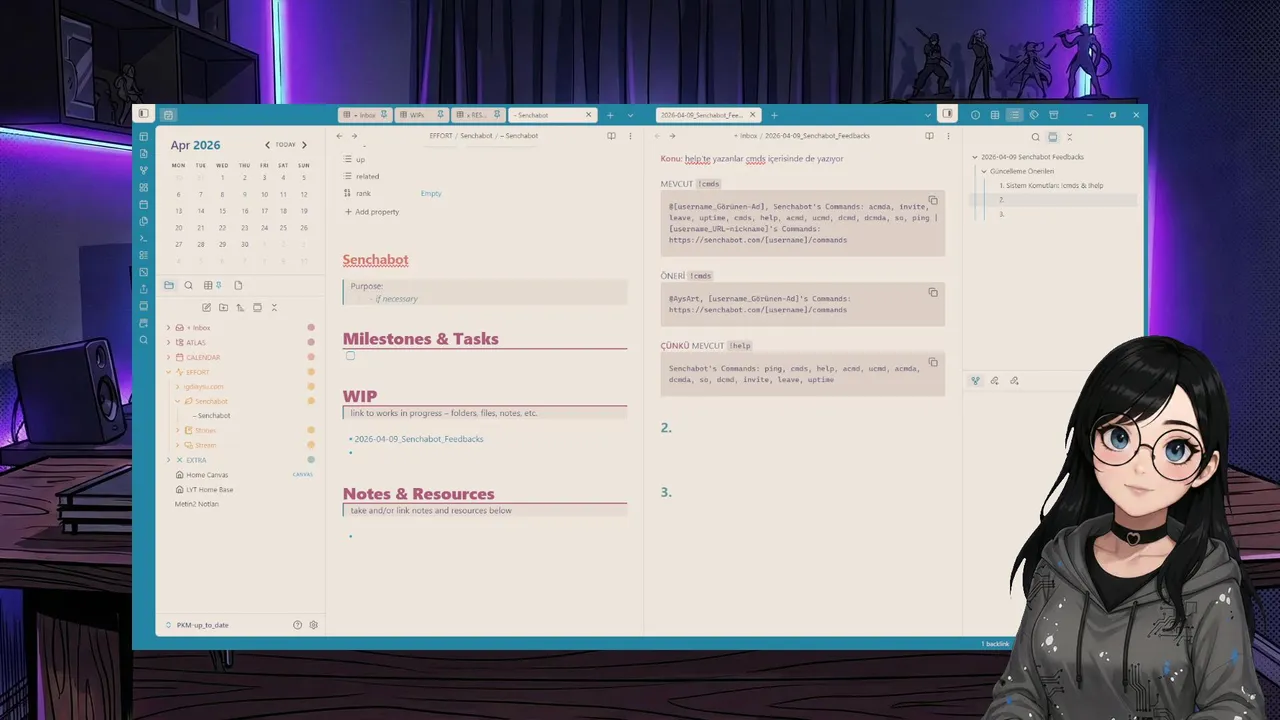Click the share/upload icon in left ribbon
This screenshot has width=1280, height=720.
[x=144, y=289]
